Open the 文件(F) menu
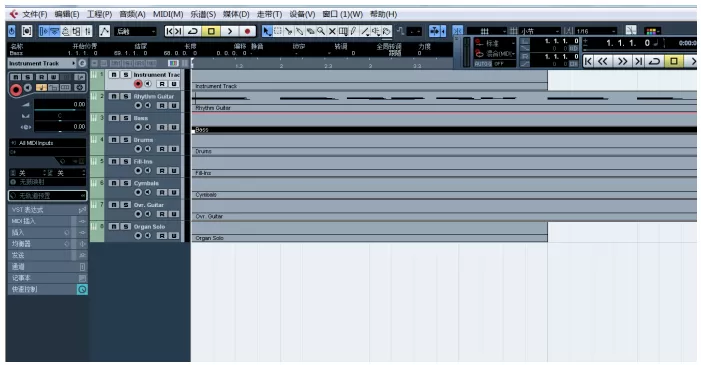 pos(34,14)
